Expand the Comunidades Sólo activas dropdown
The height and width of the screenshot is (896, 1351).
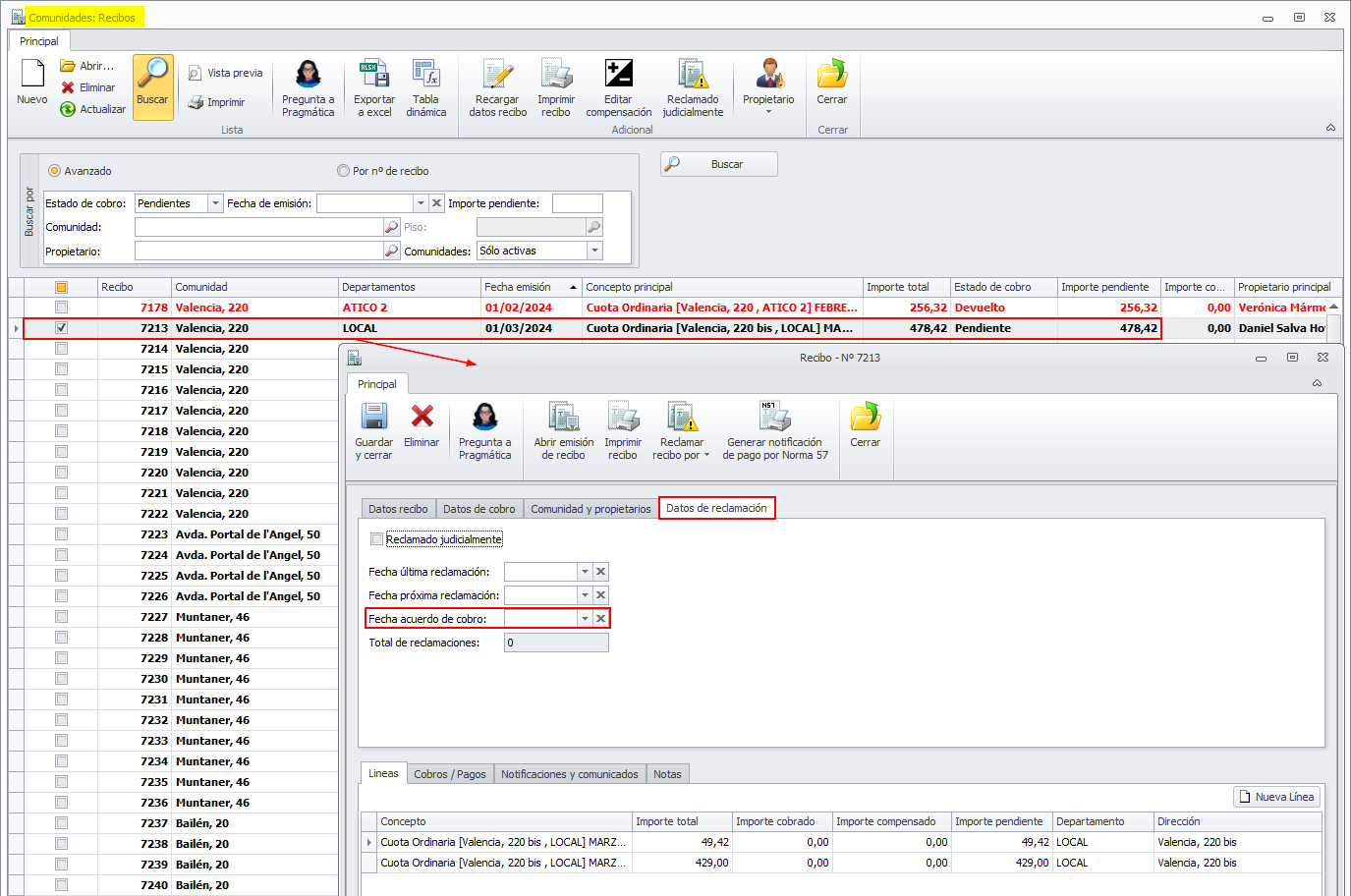coord(594,252)
